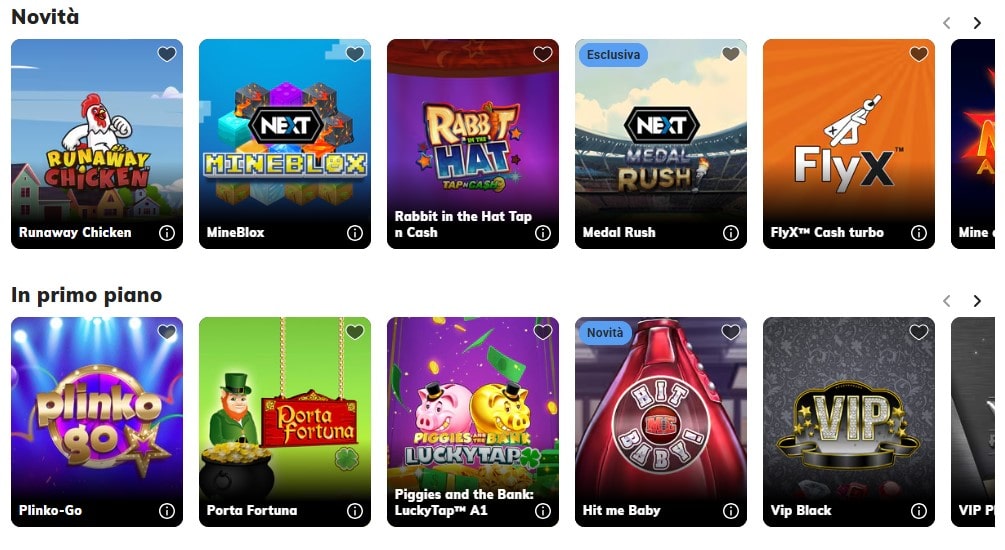
Task: Open info for Medal Rush game
Action: coord(731,233)
